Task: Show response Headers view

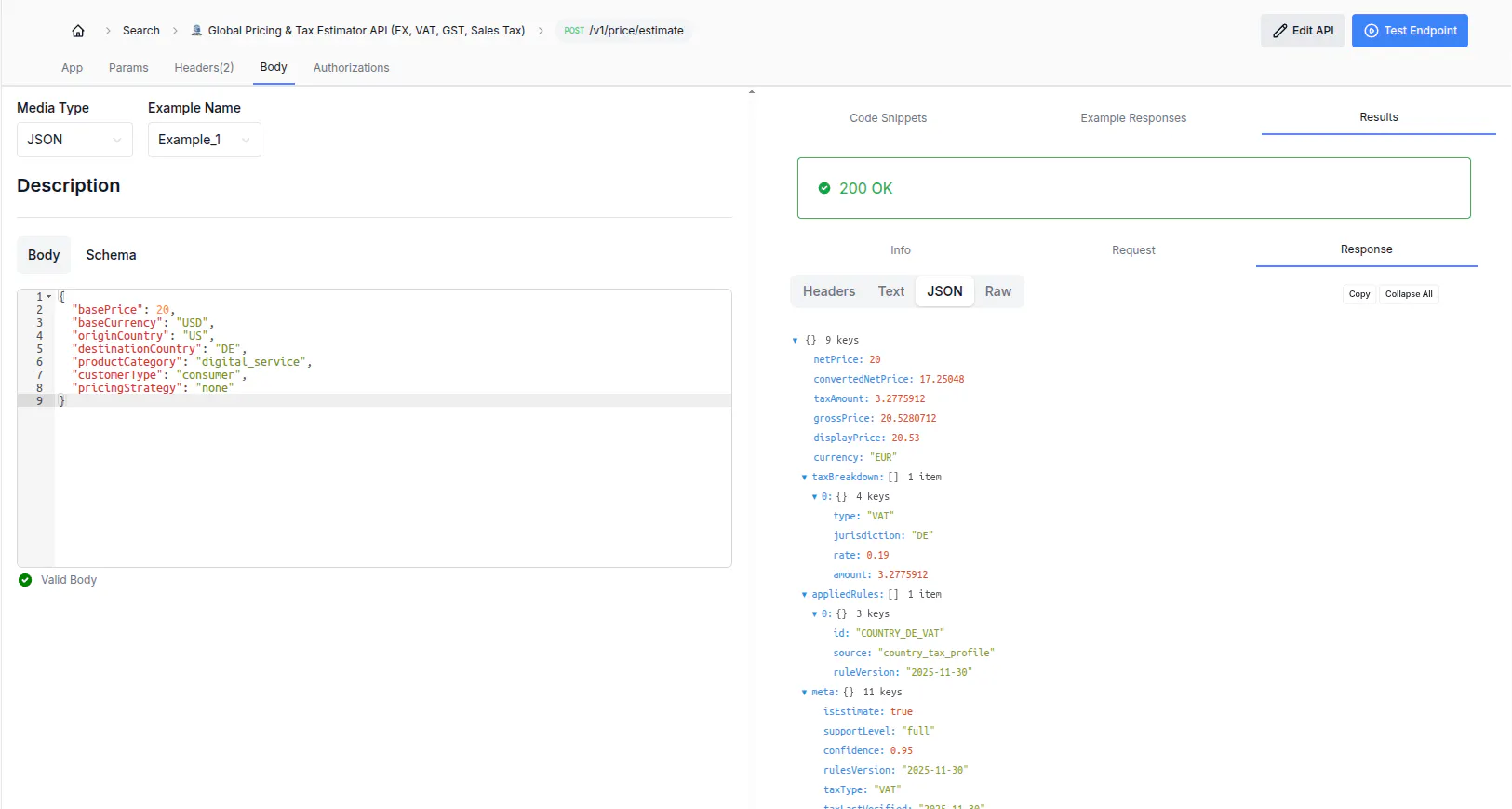Action: point(829,291)
